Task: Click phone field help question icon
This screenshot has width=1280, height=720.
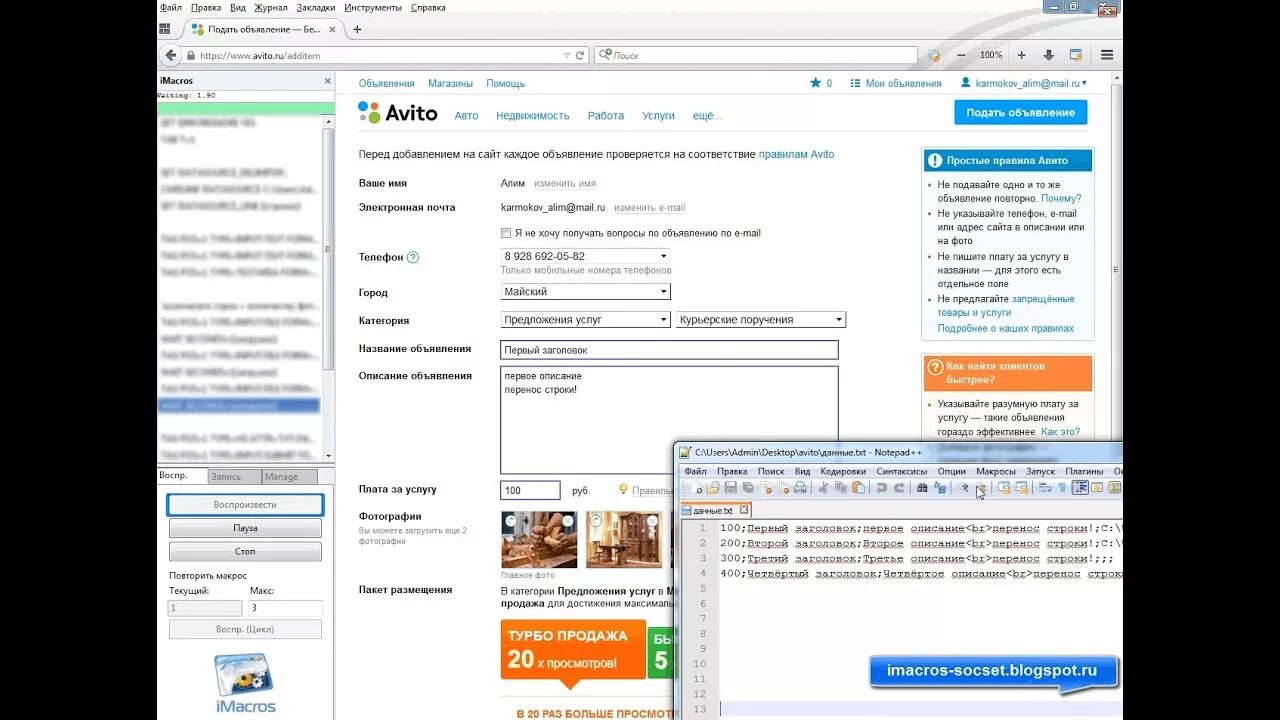Action: click(413, 257)
